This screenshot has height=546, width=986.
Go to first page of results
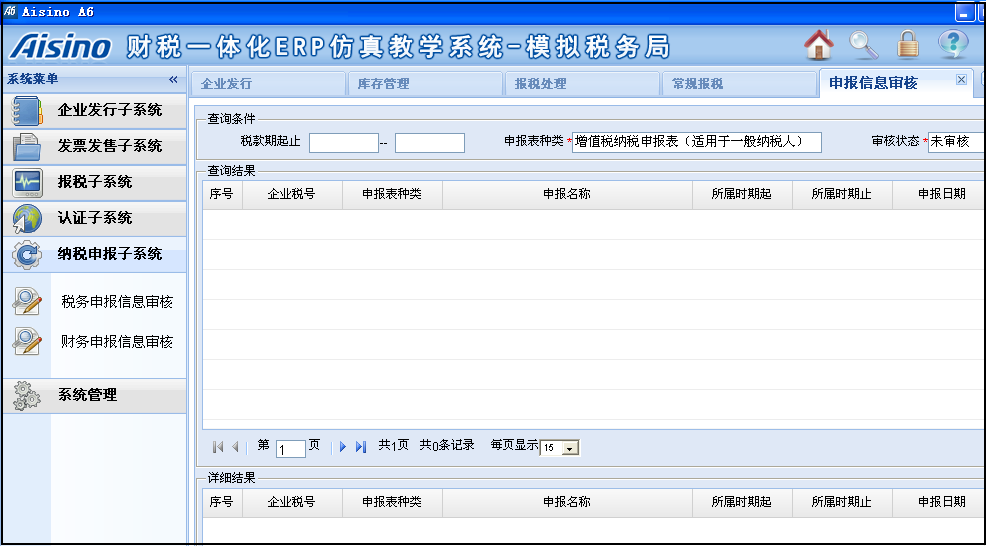[x=218, y=447]
